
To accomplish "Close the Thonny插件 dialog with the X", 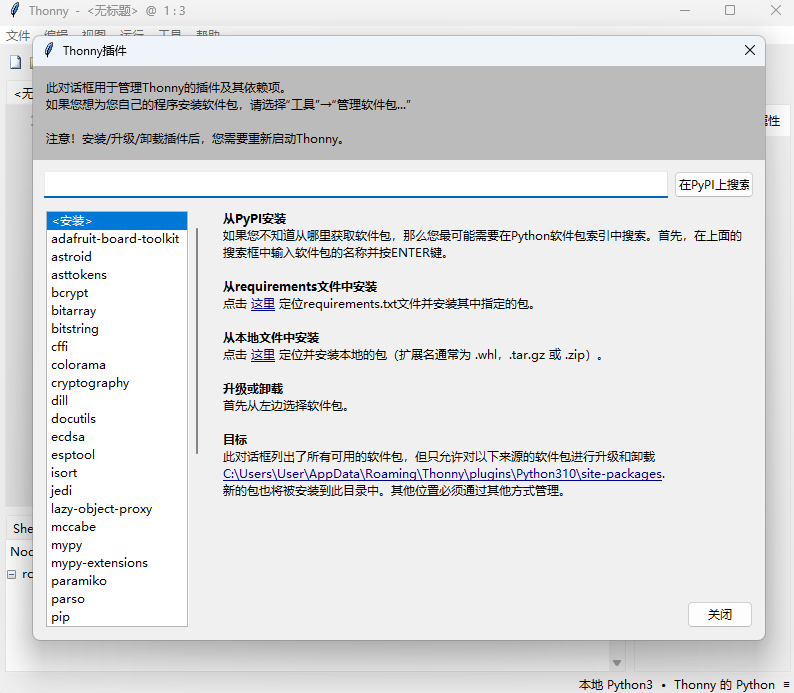I will [x=750, y=50].
